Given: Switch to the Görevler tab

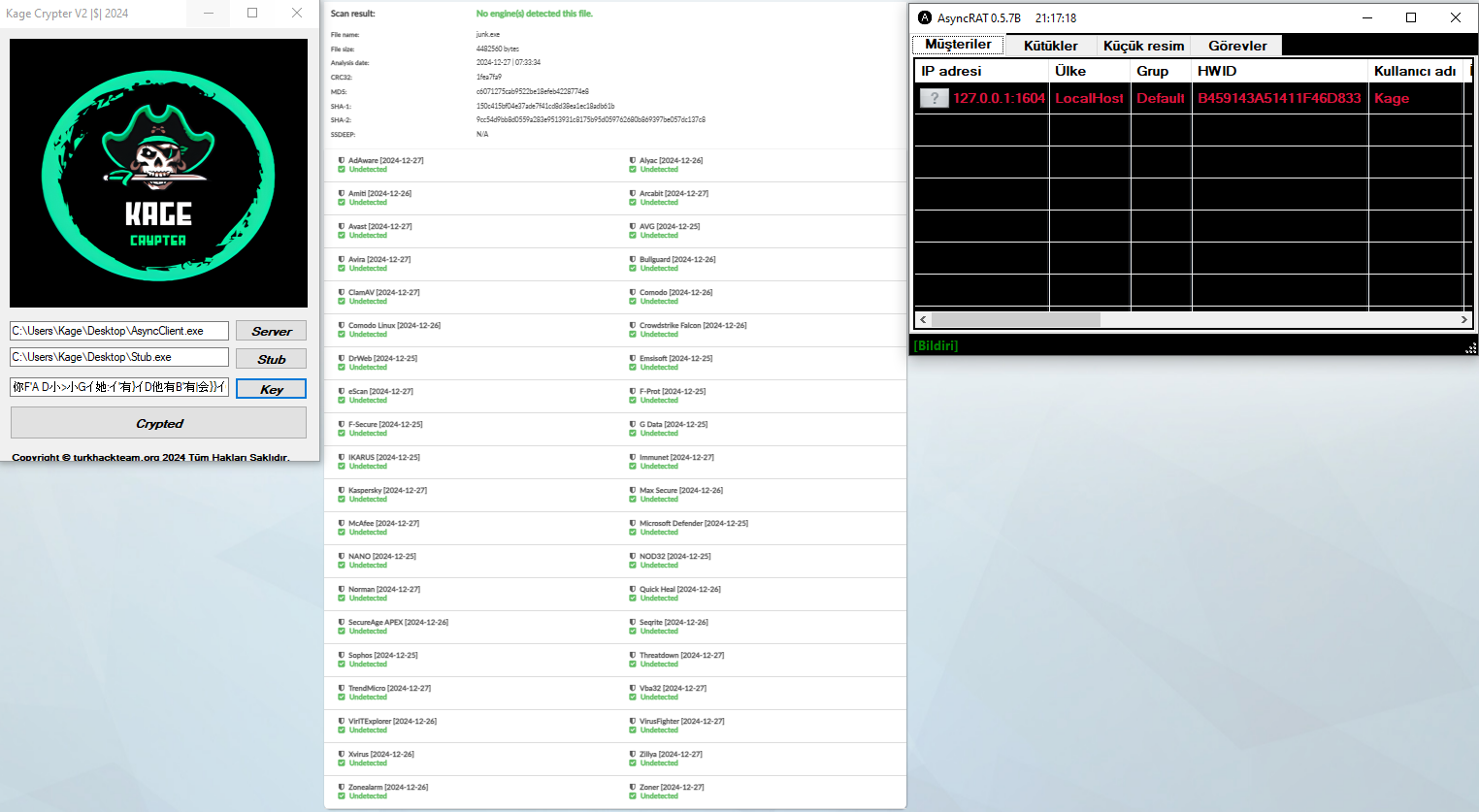Looking at the screenshot, I should [1237, 46].
